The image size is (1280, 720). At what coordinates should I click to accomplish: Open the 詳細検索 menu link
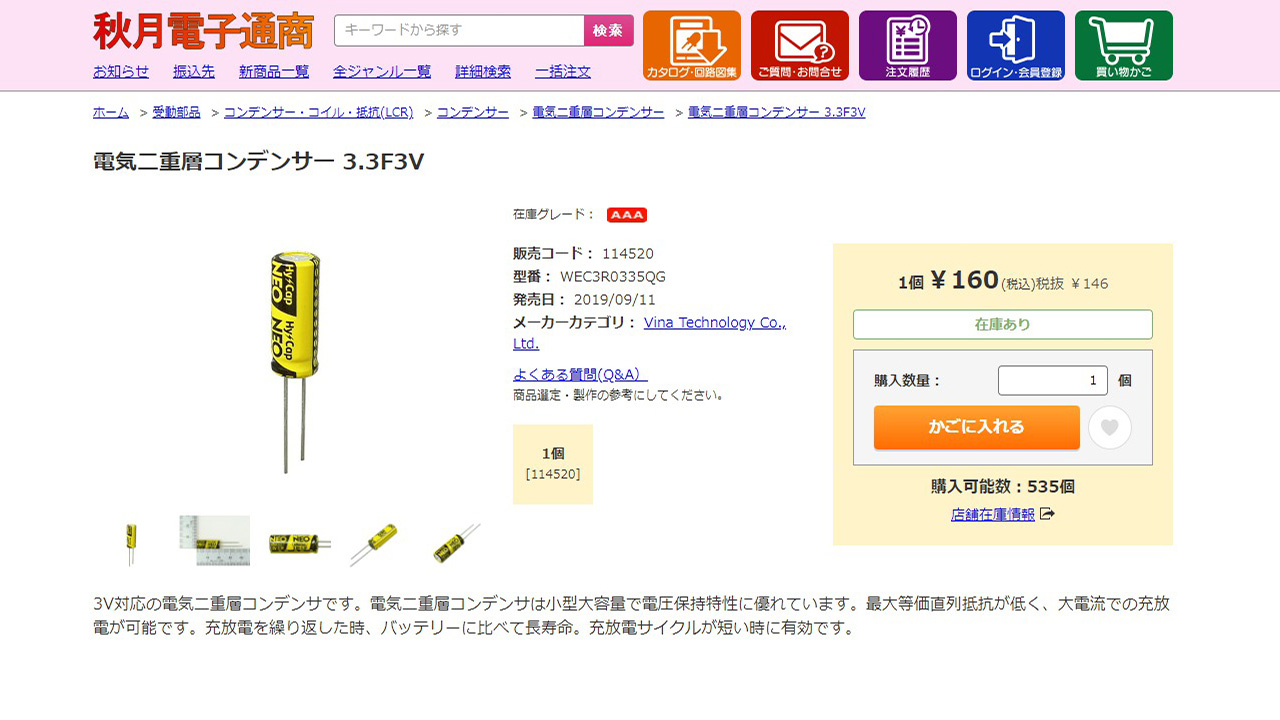tap(483, 71)
